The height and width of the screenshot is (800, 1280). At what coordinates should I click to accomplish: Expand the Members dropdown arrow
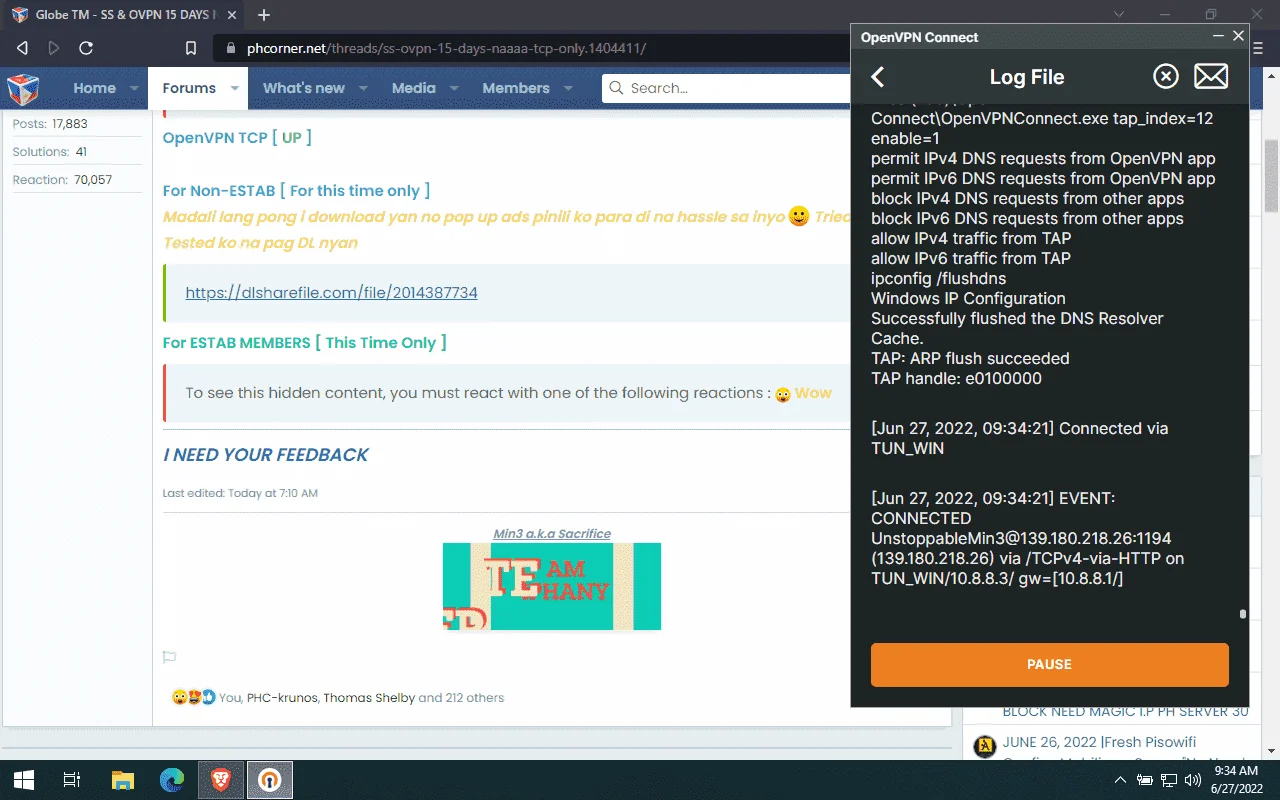[x=568, y=88]
